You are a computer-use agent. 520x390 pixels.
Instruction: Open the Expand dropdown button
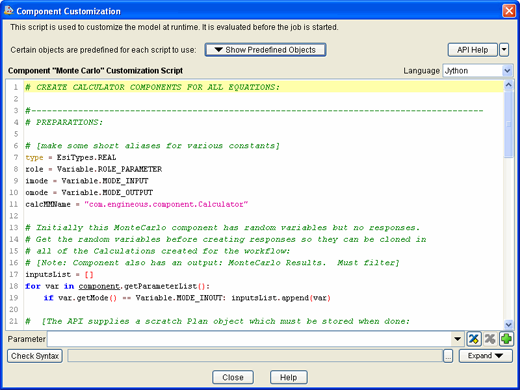pos(485,356)
